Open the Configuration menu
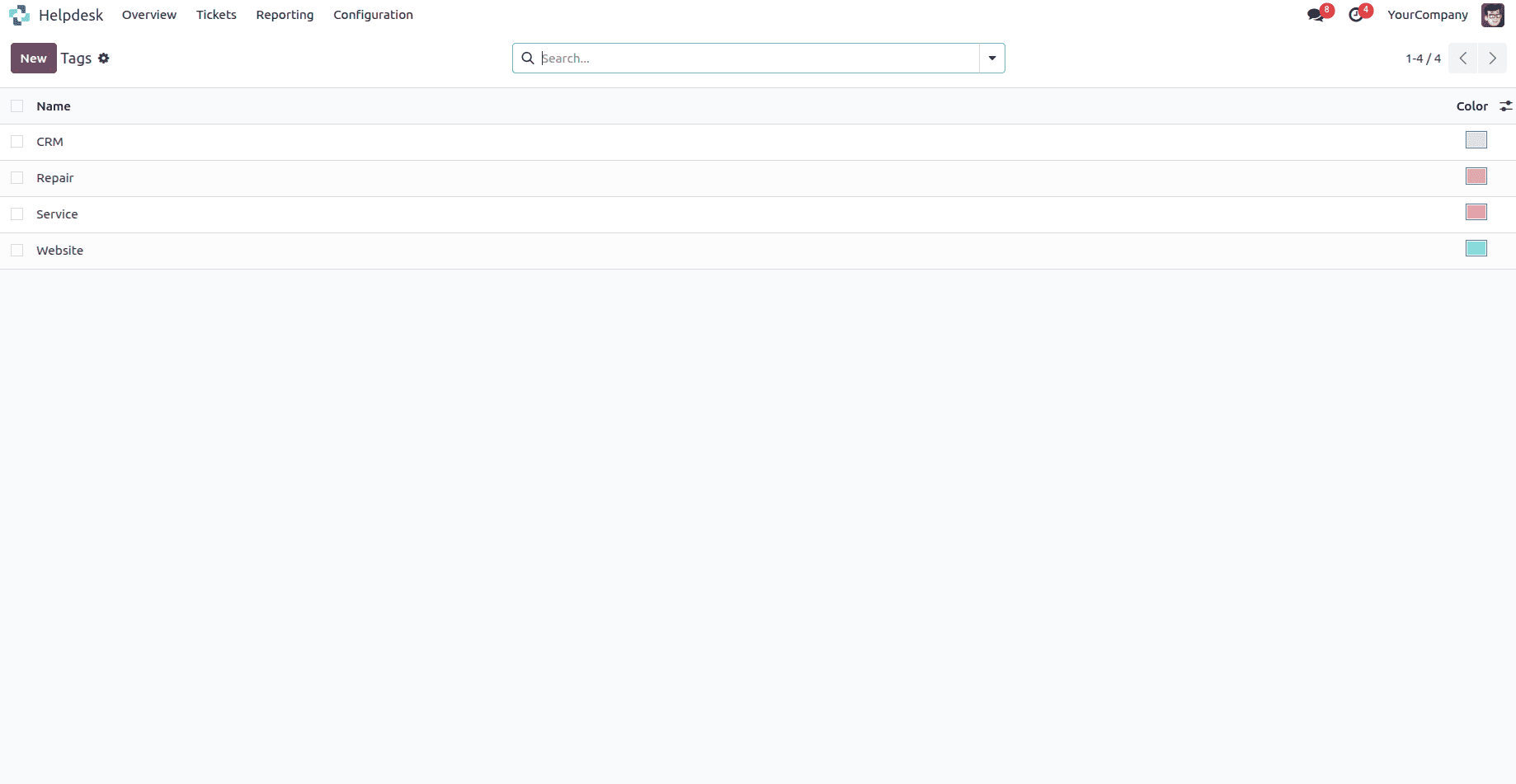Image resolution: width=1516 pixels, height=784 pixels. (x=373, y=15)
